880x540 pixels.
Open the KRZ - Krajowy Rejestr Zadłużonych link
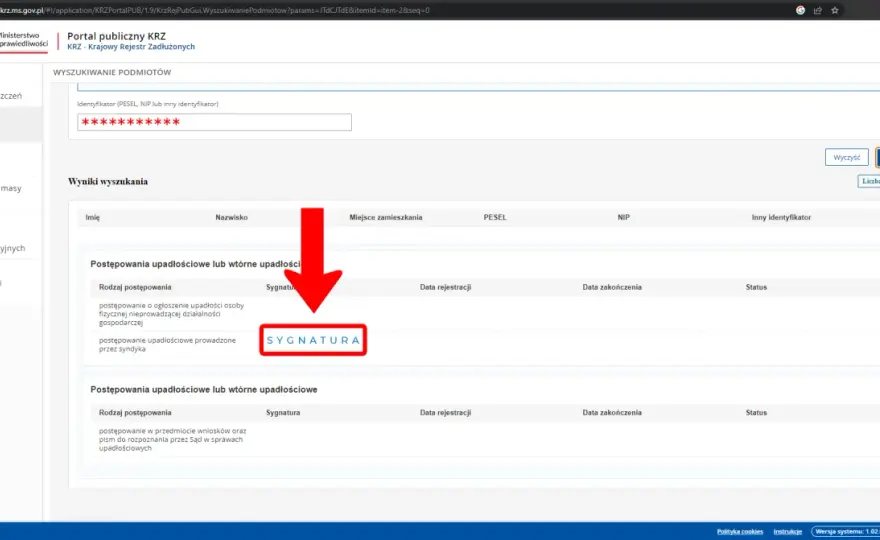pyautogui.click(x=131, y=47)
